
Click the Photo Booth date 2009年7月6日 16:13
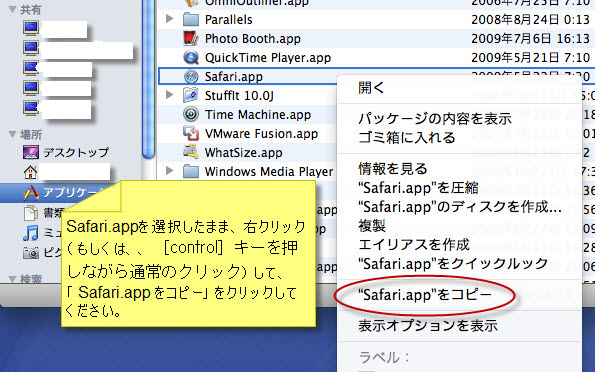[x=530, y=38]
